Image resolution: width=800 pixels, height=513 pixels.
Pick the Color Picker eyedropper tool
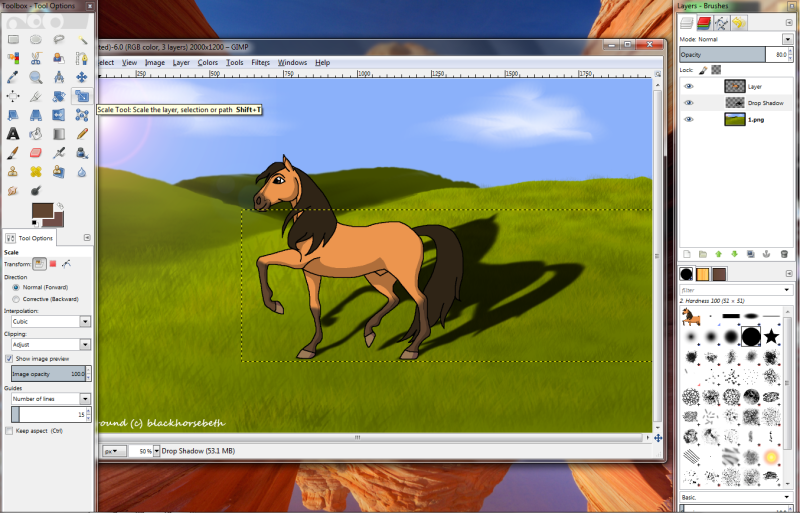click(13, 77)
